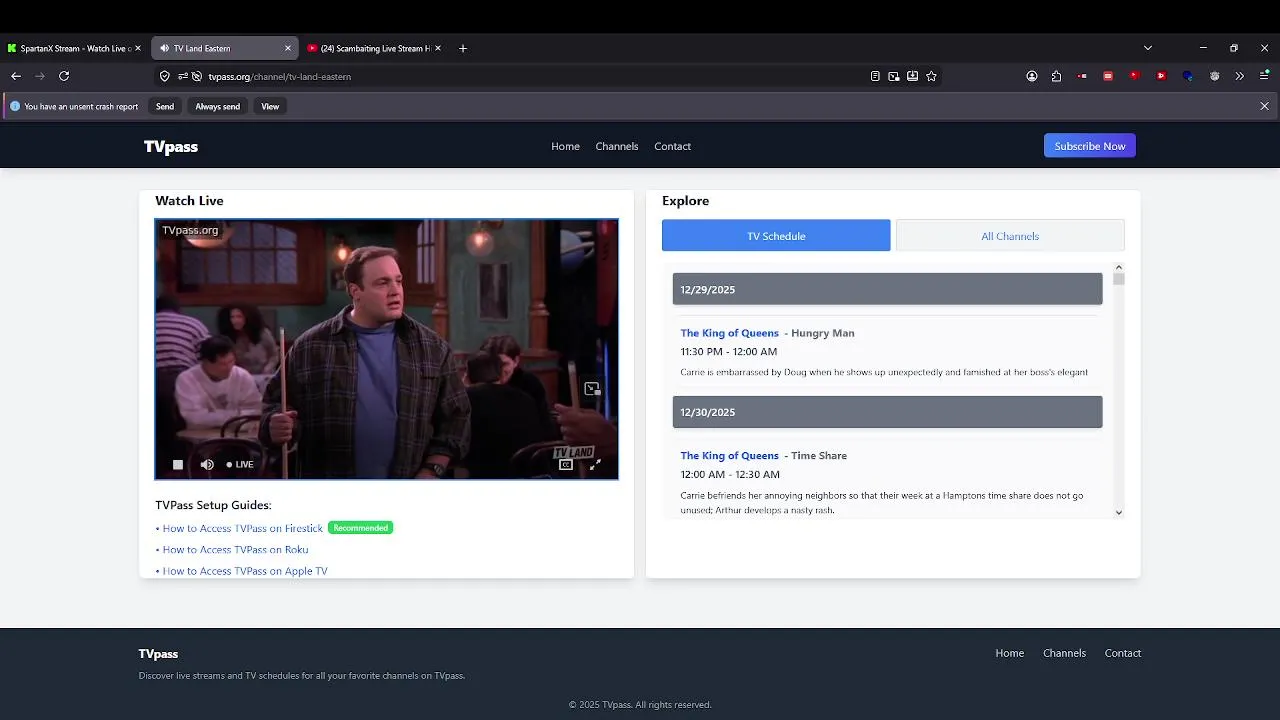This screenshot has width=1280, height=720.
Task: Click the 12/30/2025 date header
Action: pyautogui.click(x=887, y=412)
